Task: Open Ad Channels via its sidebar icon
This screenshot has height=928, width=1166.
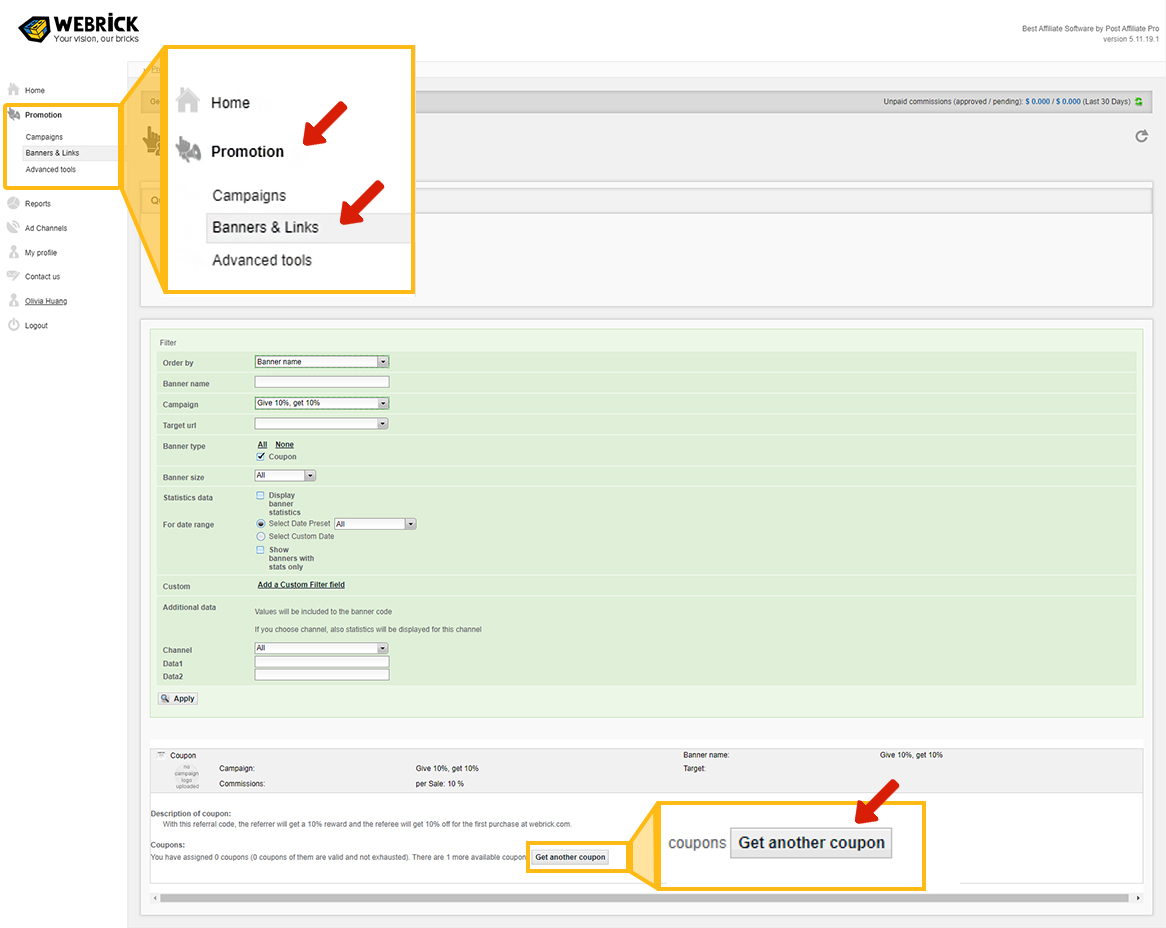Action: pyautogui.click(x=14, y=227)
